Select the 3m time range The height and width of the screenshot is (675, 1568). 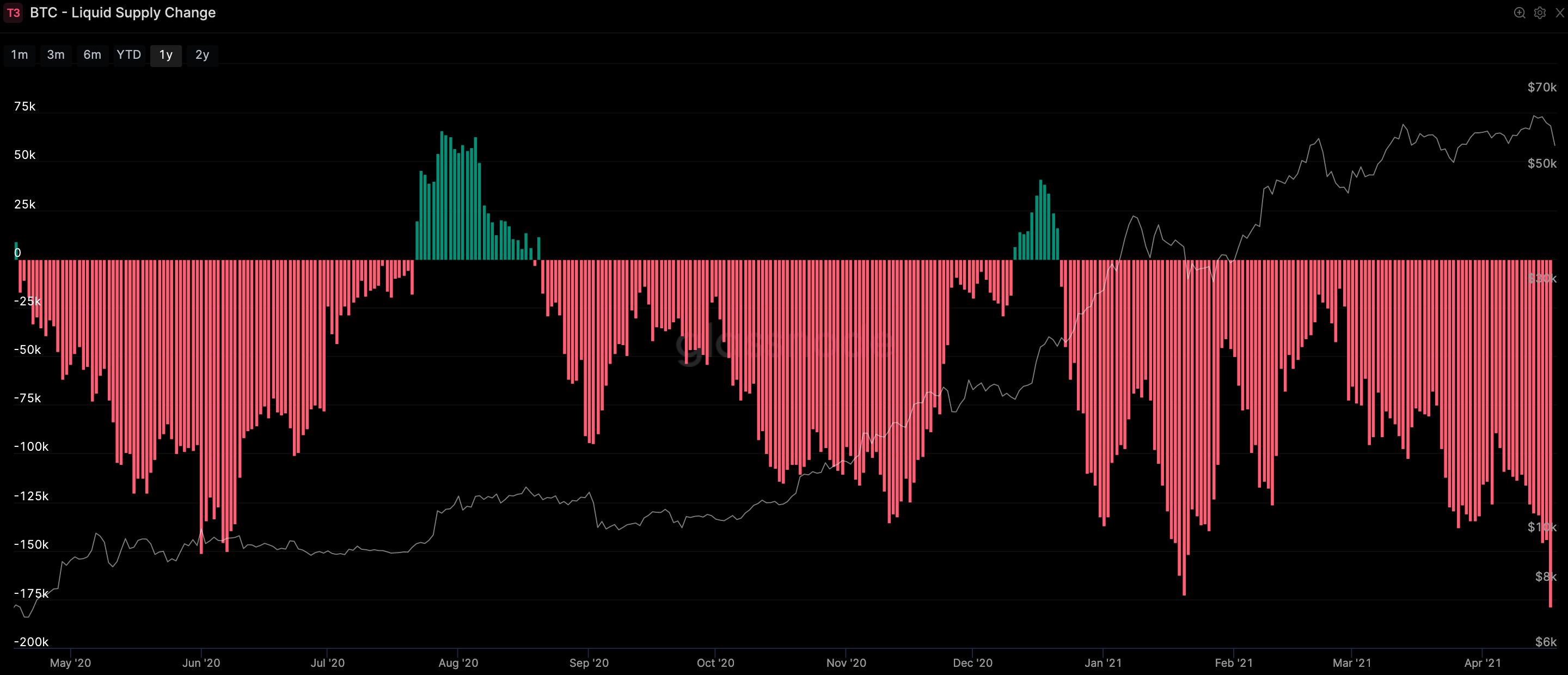click(56, 55)
